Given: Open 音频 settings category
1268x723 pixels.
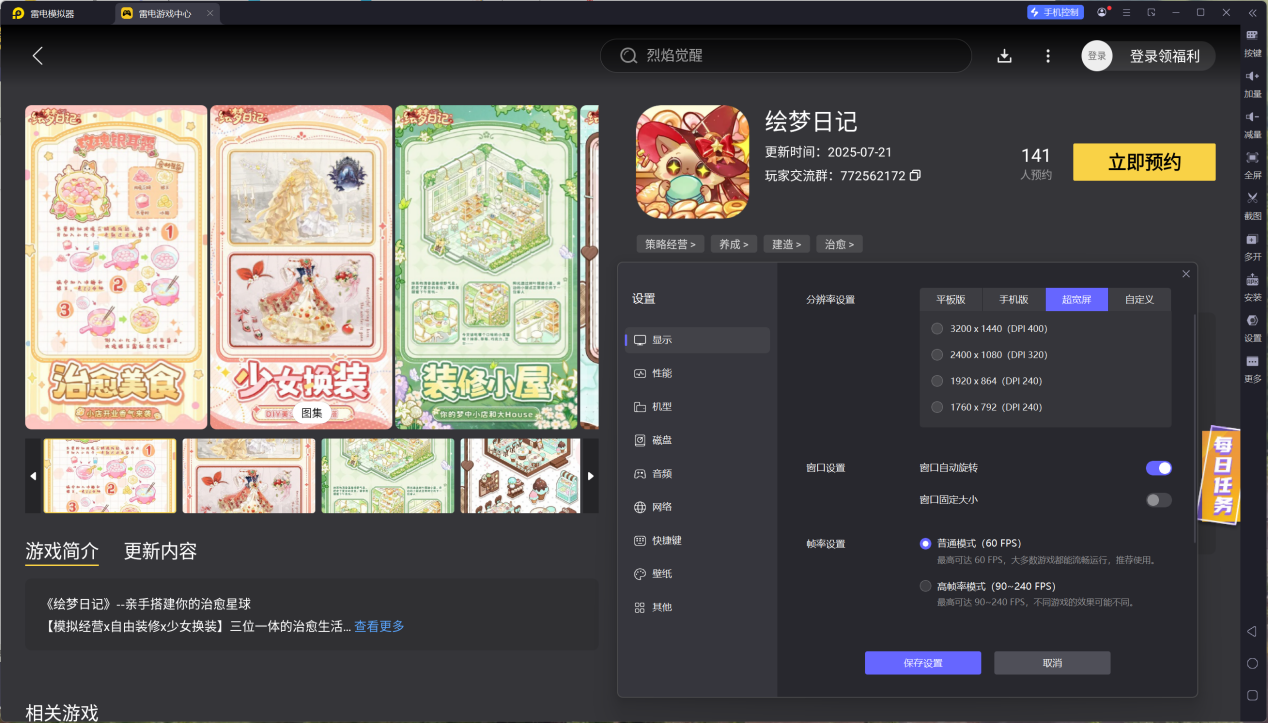Looking at the screenshot, I should pyautogui.click(x=698, y=474).
